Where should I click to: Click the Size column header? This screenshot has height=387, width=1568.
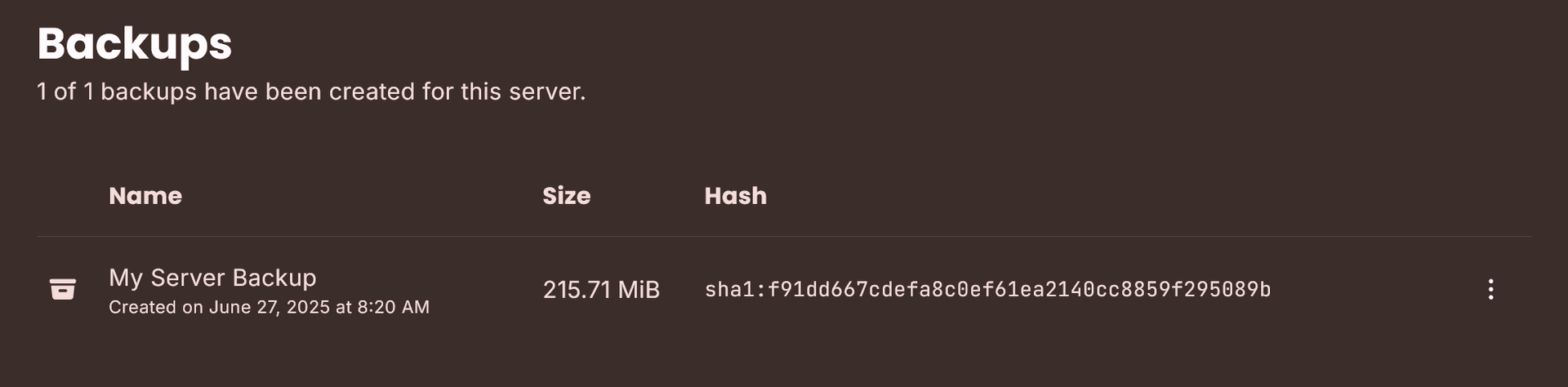pos(566,196)
